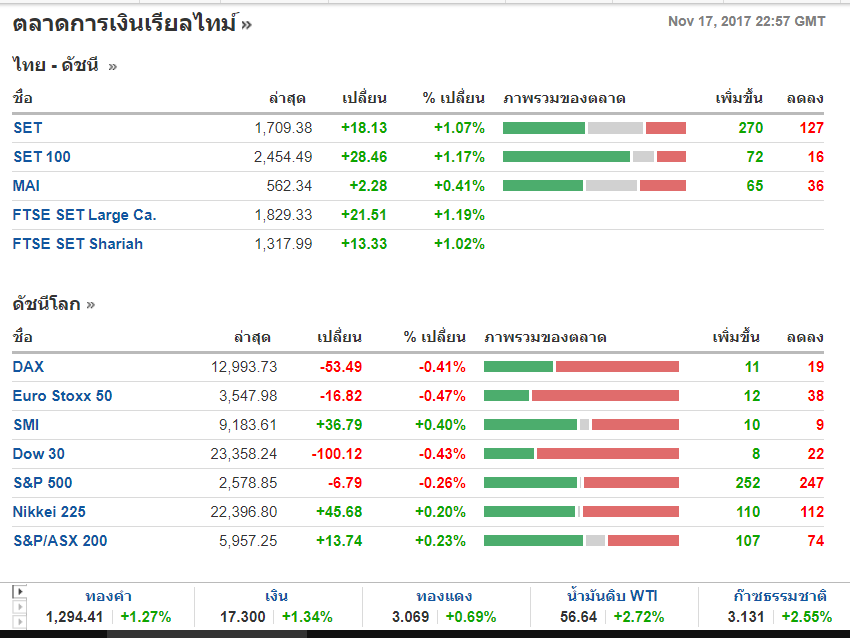Open the DAX index link

(29, 366)
